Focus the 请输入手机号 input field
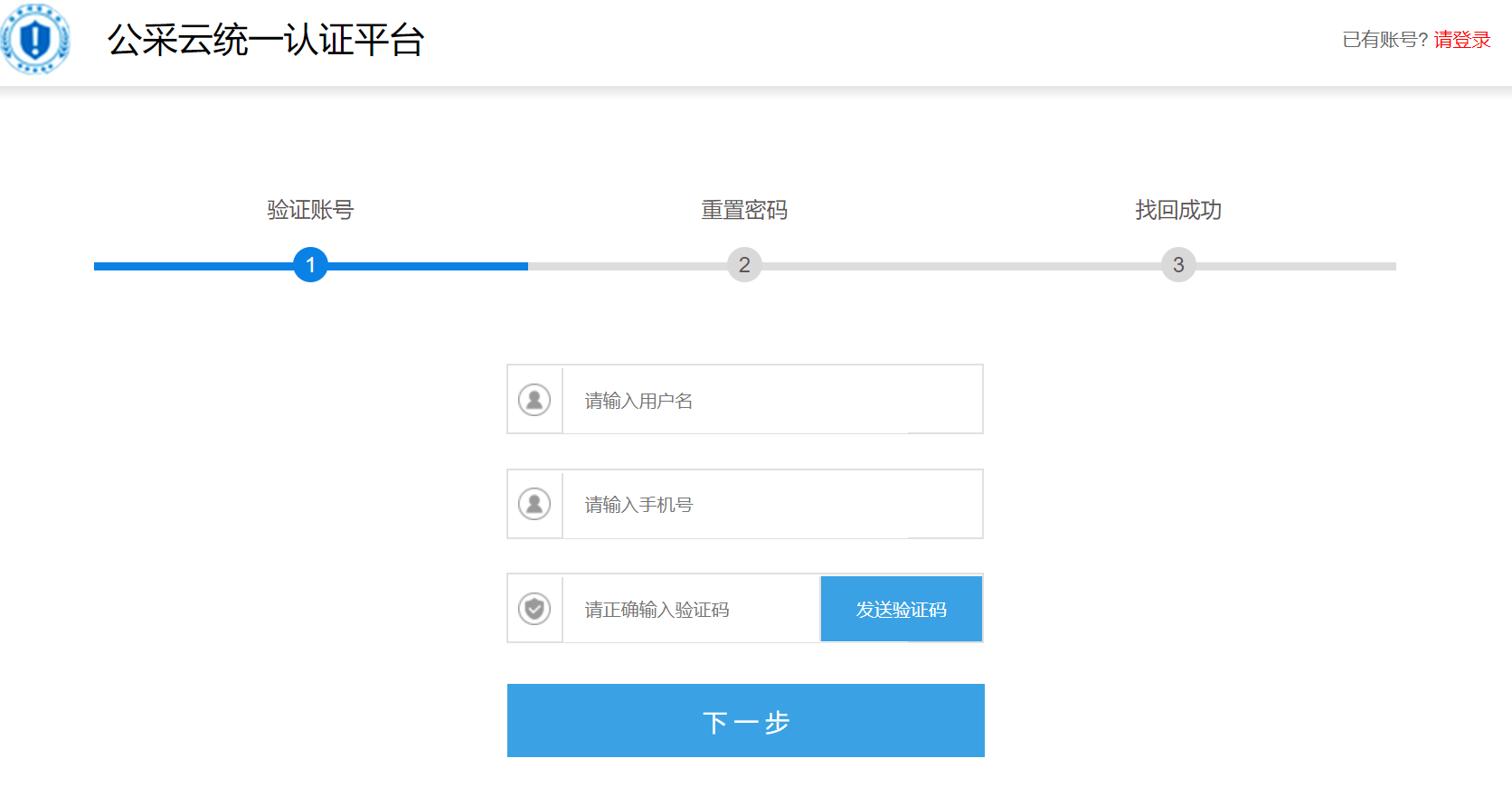 click(771, 504)
